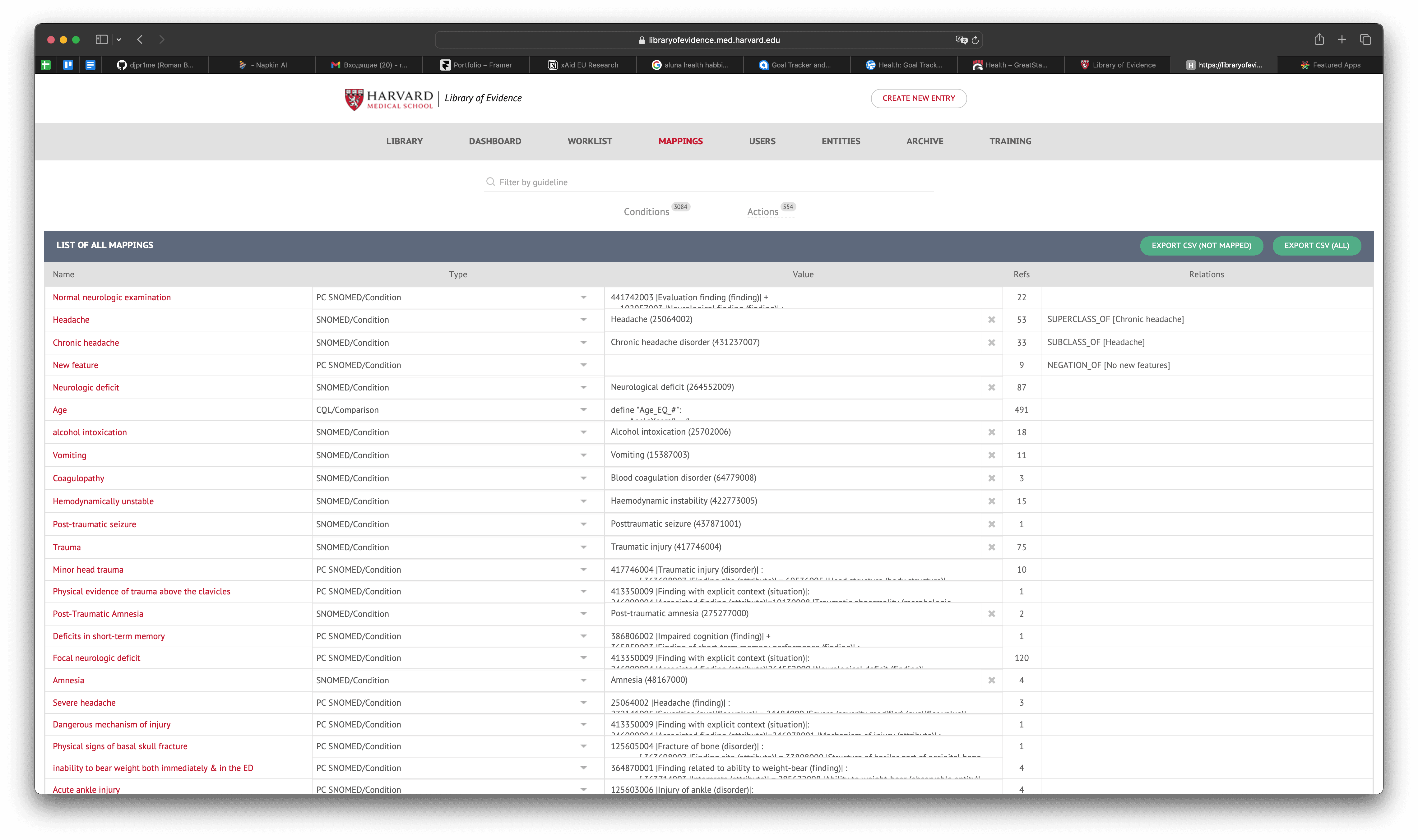Open the Dangerous mechanism of injury link
The width and height of the screenshot is (1418, 840).
(x=112, y=725)
